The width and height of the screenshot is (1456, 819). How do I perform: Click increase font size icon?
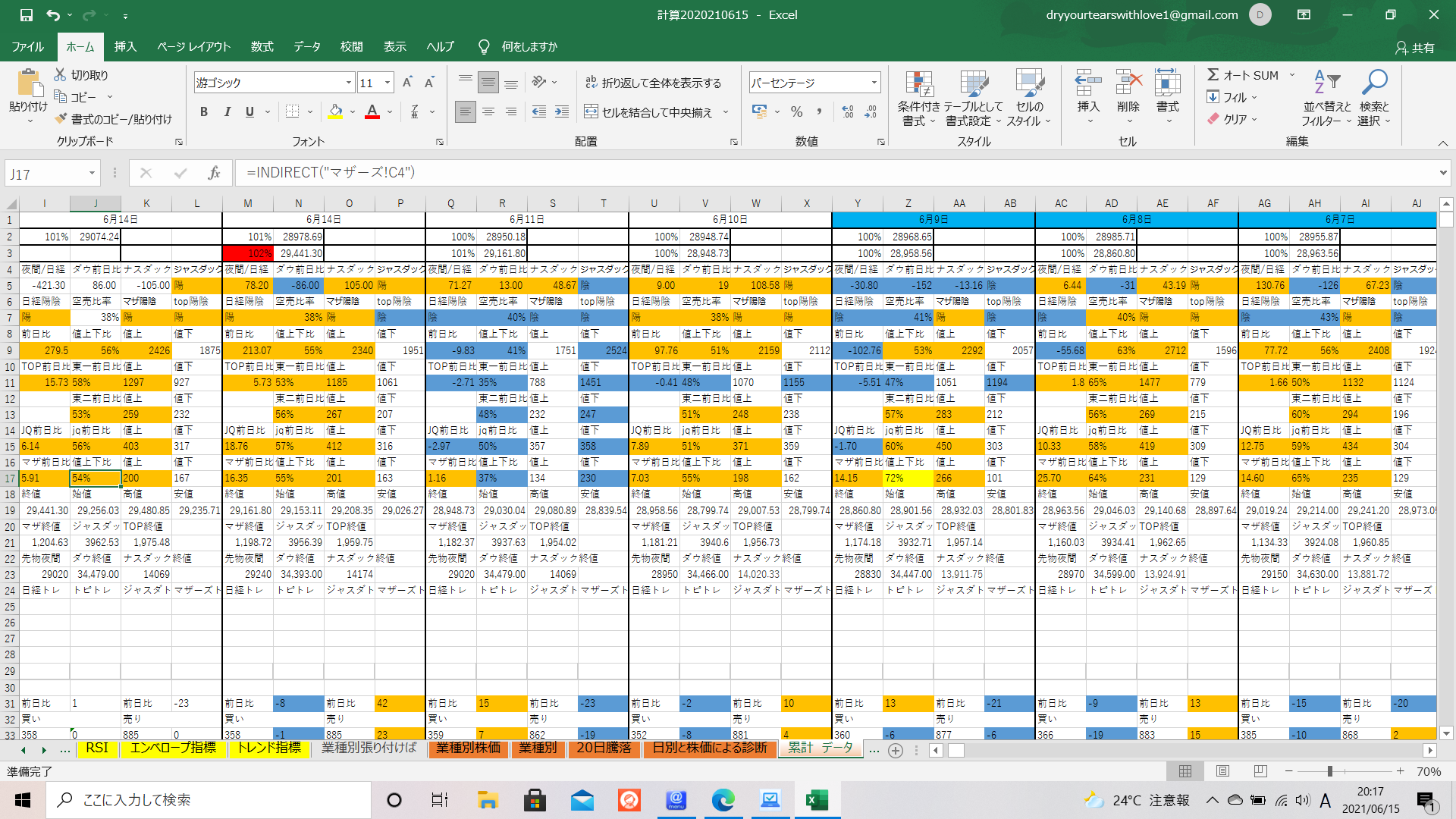coord(407,83)
